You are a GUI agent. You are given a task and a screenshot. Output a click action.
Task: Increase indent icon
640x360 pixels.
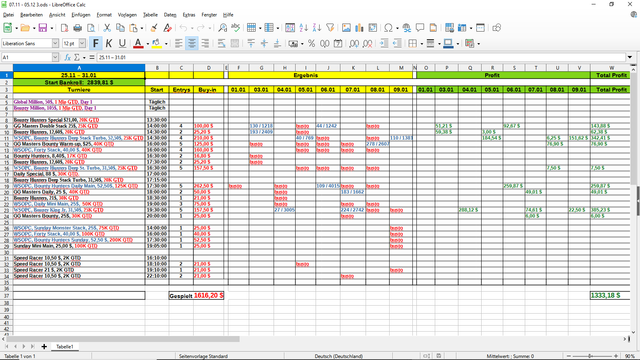click(383, 43)
